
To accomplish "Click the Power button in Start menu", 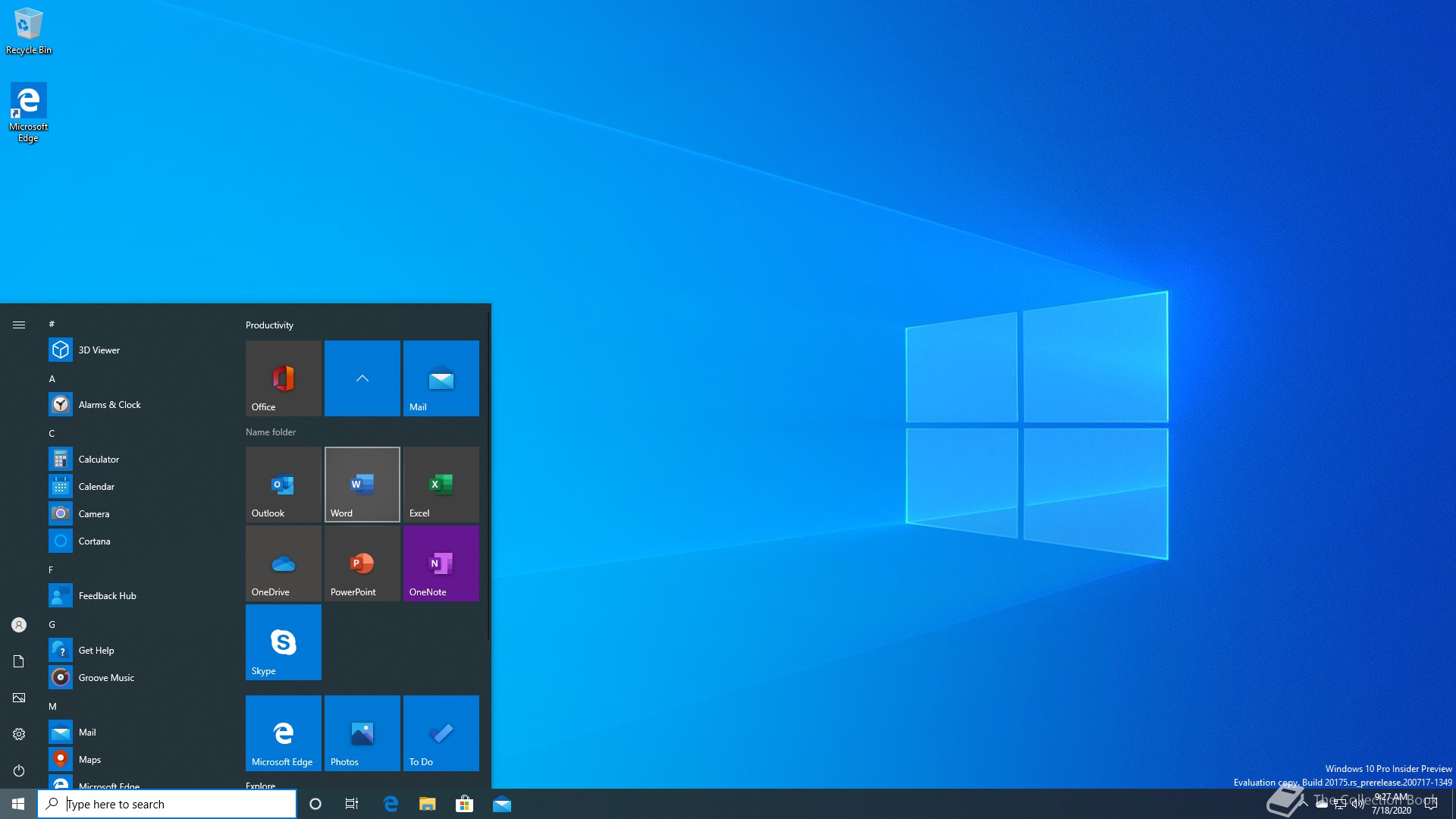I will pos(19,770).
